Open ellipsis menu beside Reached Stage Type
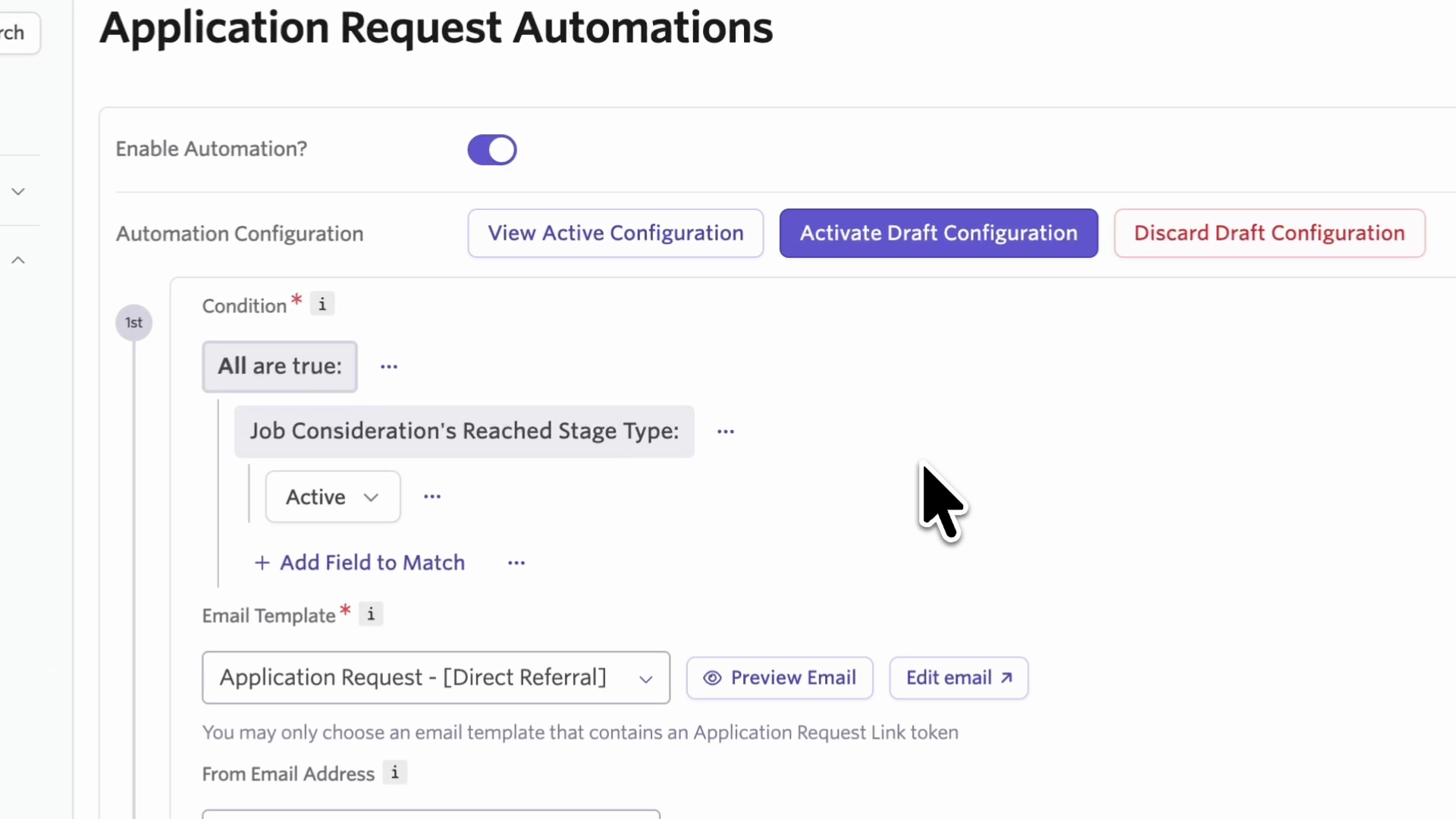 coord(726,431)
